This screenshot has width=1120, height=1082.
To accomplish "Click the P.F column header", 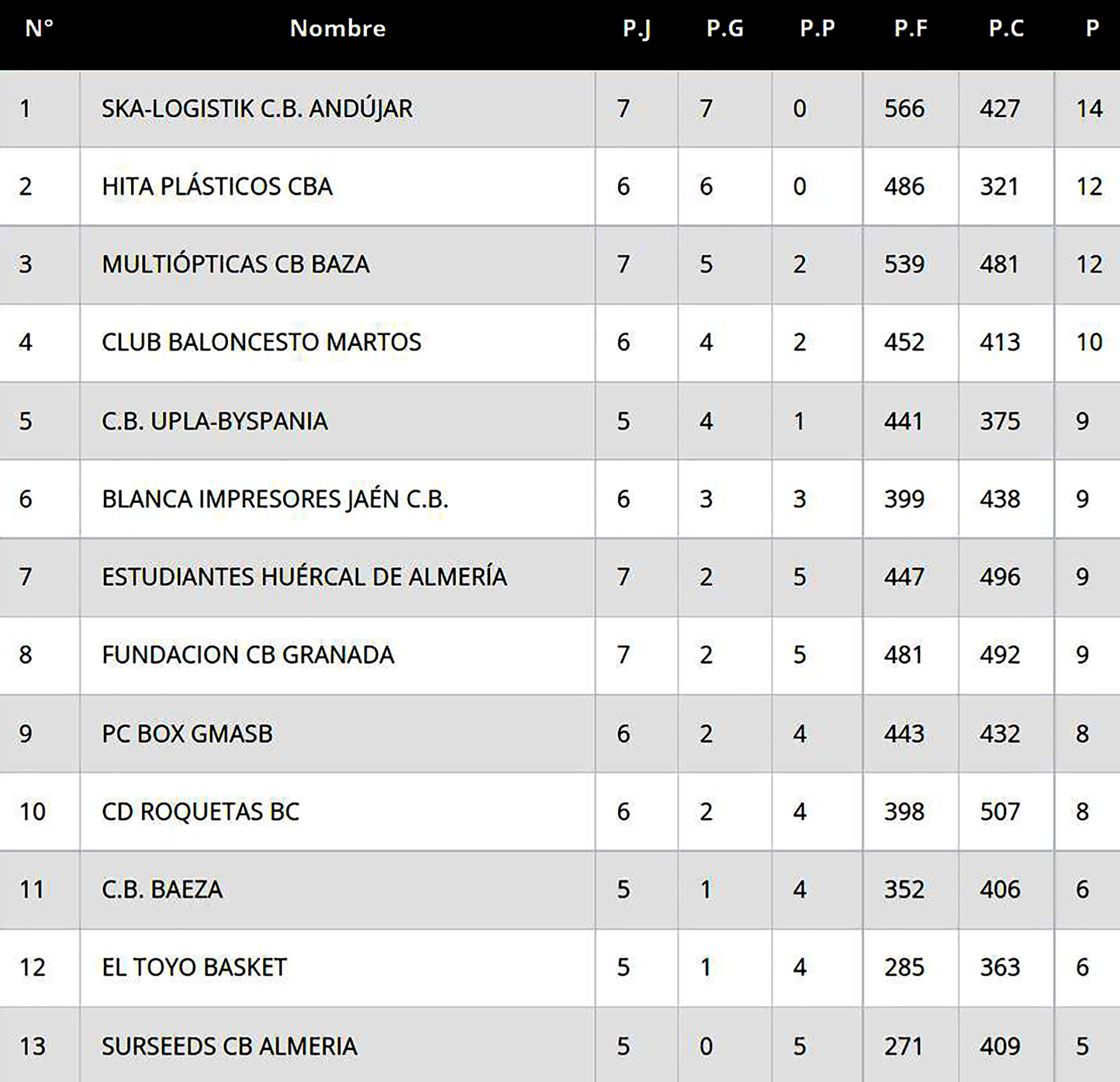I will point(911,29).
